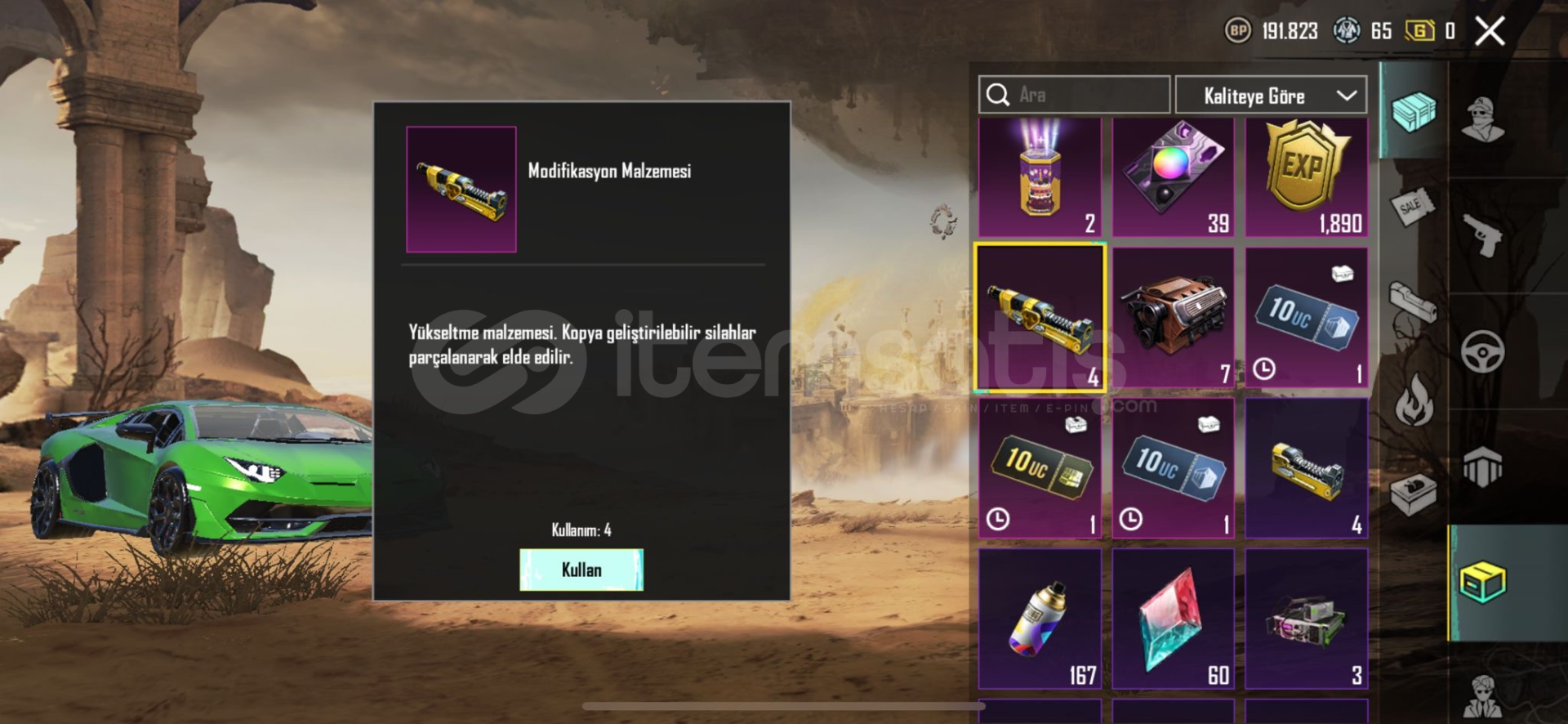Close the inventory with the X
Screen dimensions: 1568x724
pos(1490,32)
